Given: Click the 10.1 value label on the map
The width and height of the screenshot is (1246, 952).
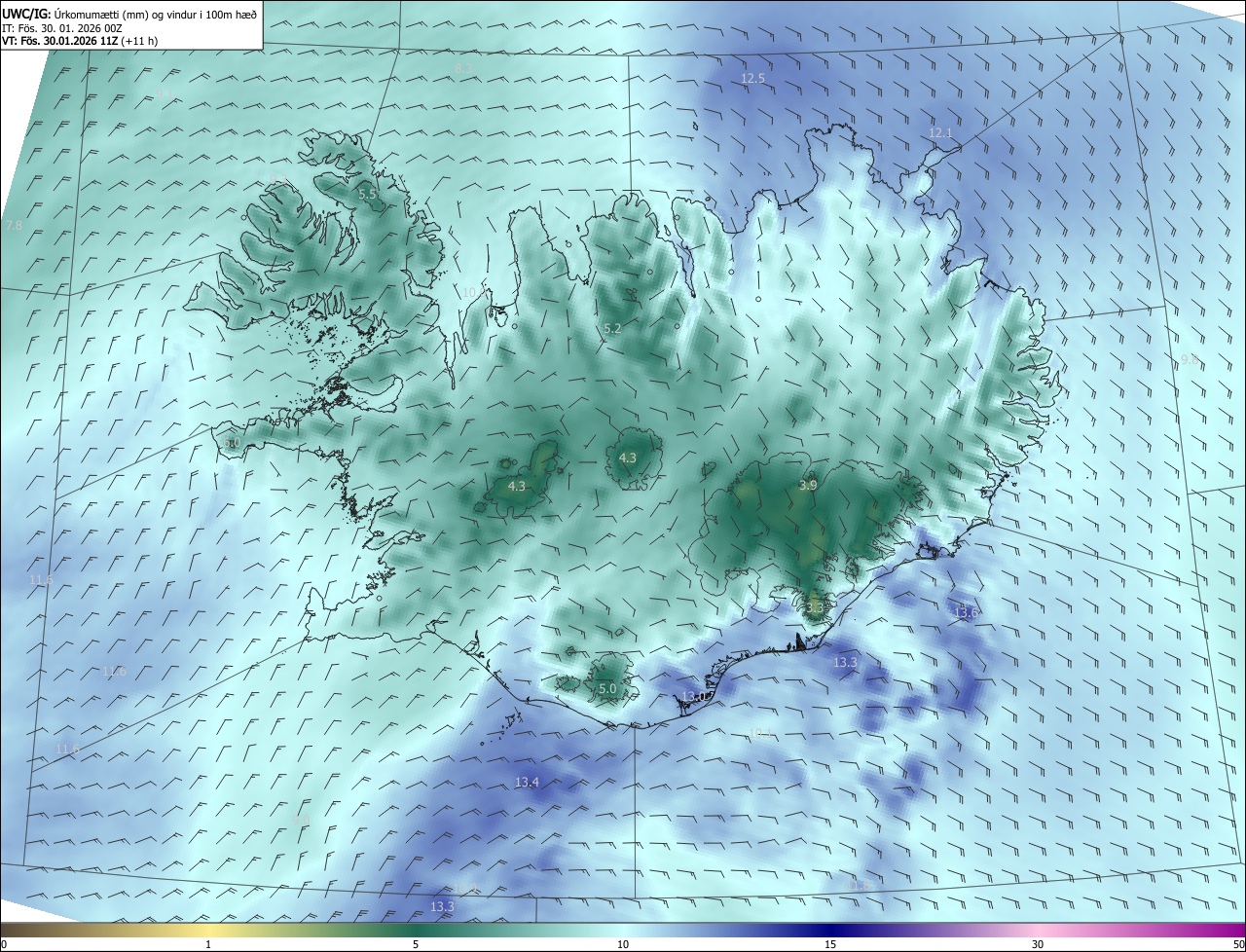Looking at the screenshot, I should [759, 732].
